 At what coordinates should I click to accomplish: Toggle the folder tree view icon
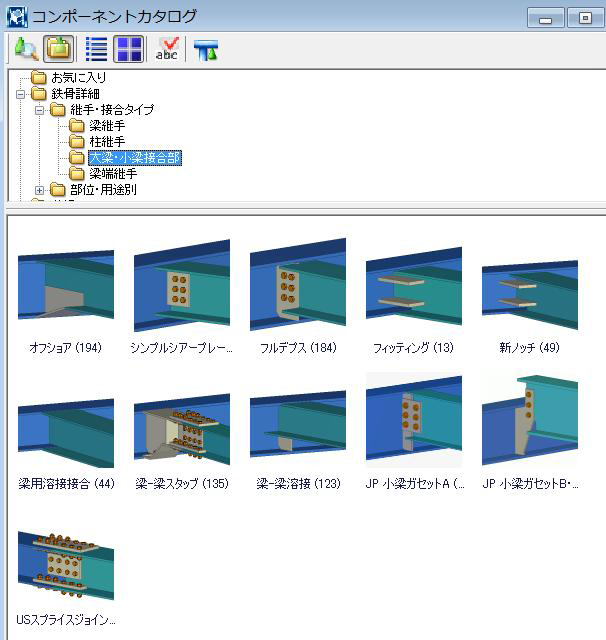pos(59,49)
